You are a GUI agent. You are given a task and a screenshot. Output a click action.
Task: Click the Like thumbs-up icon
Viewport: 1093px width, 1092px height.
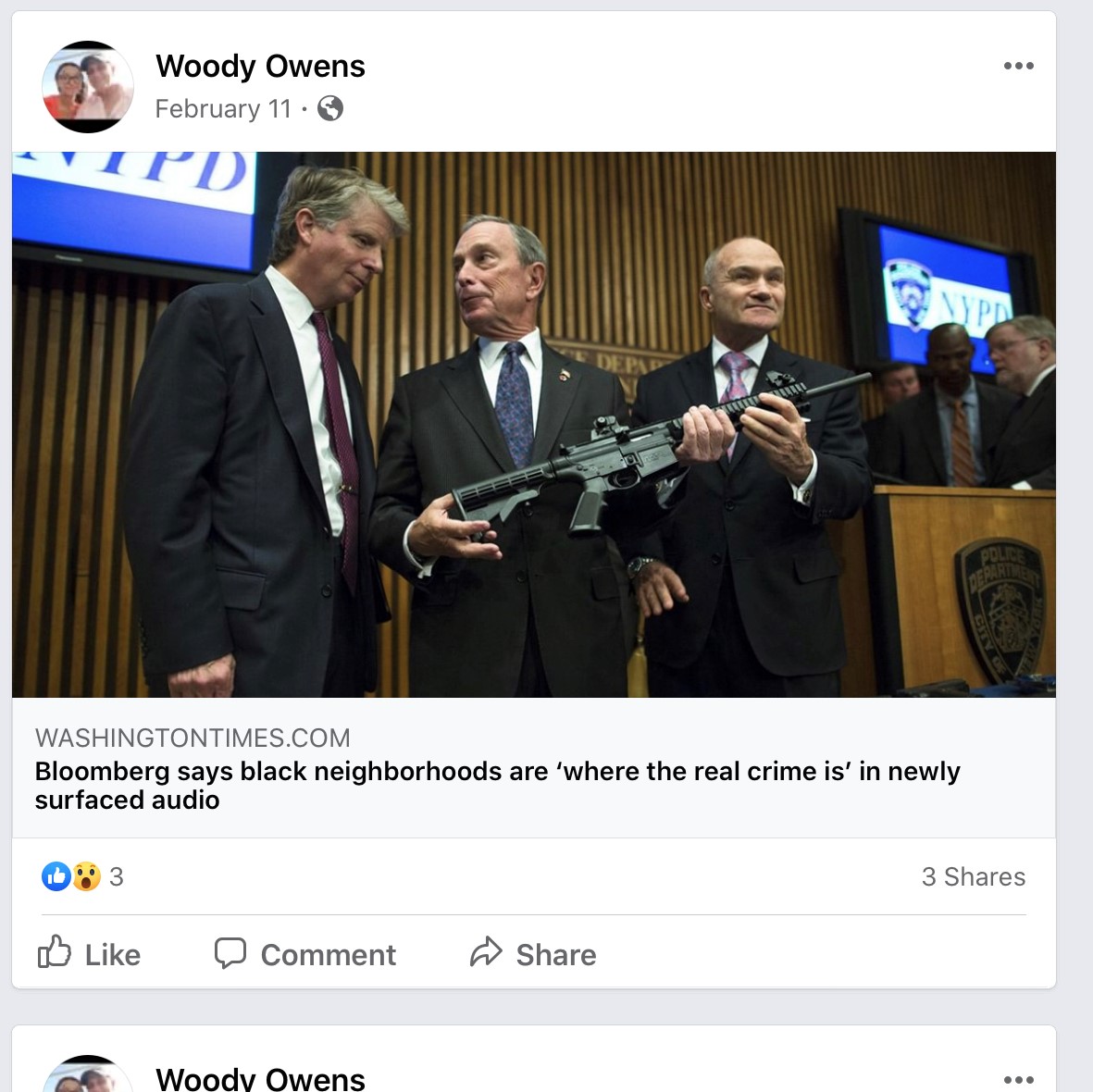point(54,952)
